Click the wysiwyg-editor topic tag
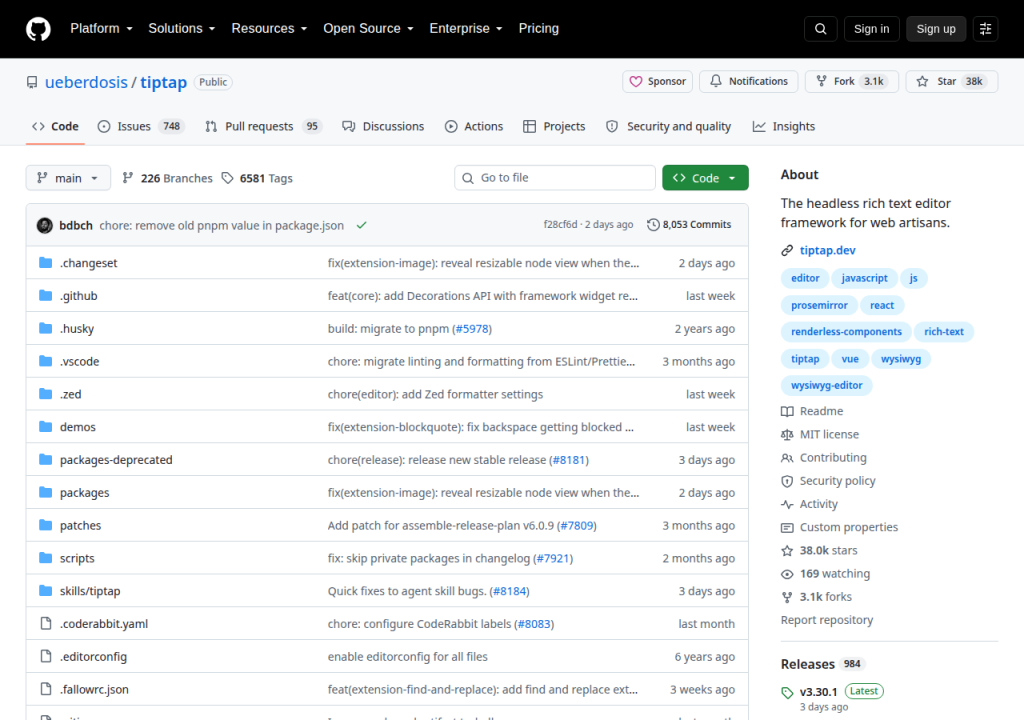 pyautogui.click(x=826, y=385)
